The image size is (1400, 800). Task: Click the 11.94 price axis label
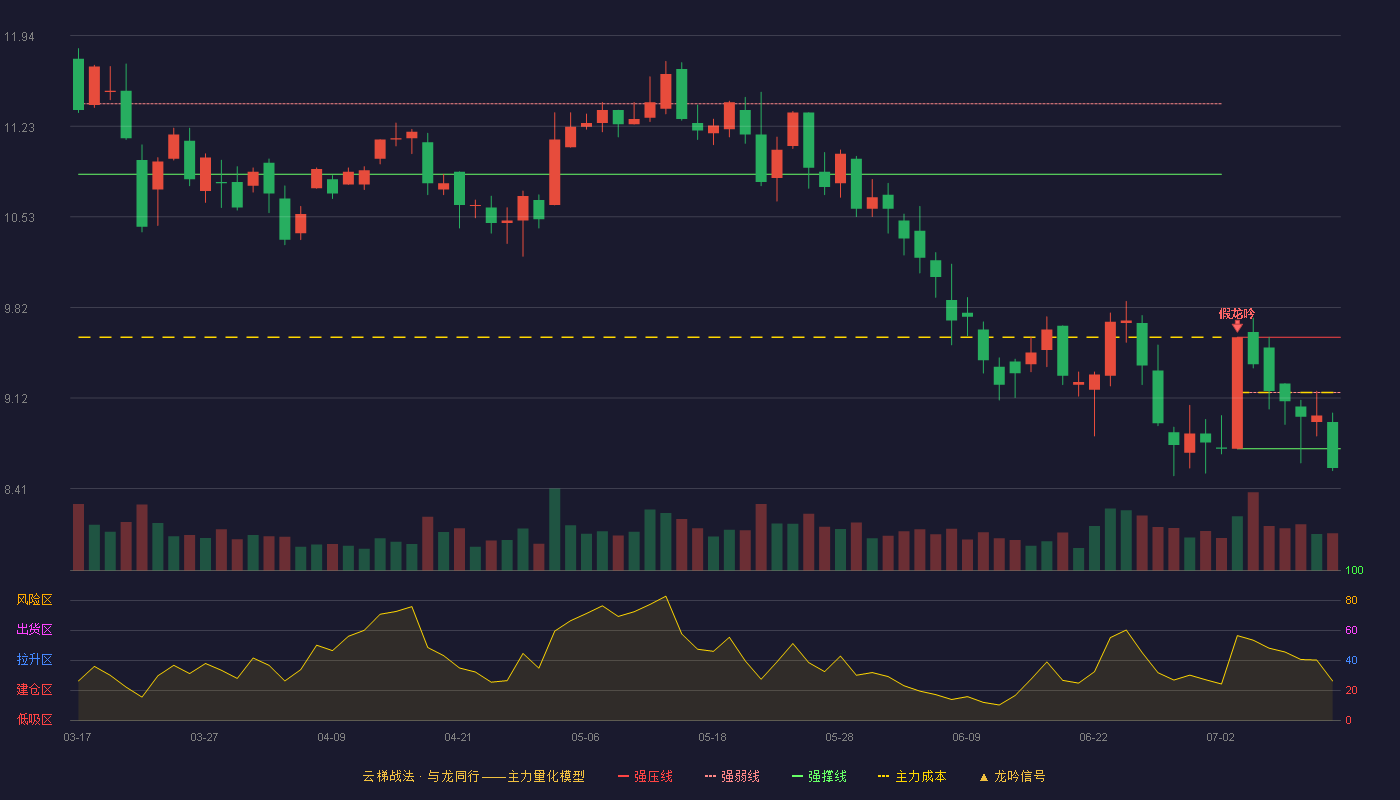[19, 37]
